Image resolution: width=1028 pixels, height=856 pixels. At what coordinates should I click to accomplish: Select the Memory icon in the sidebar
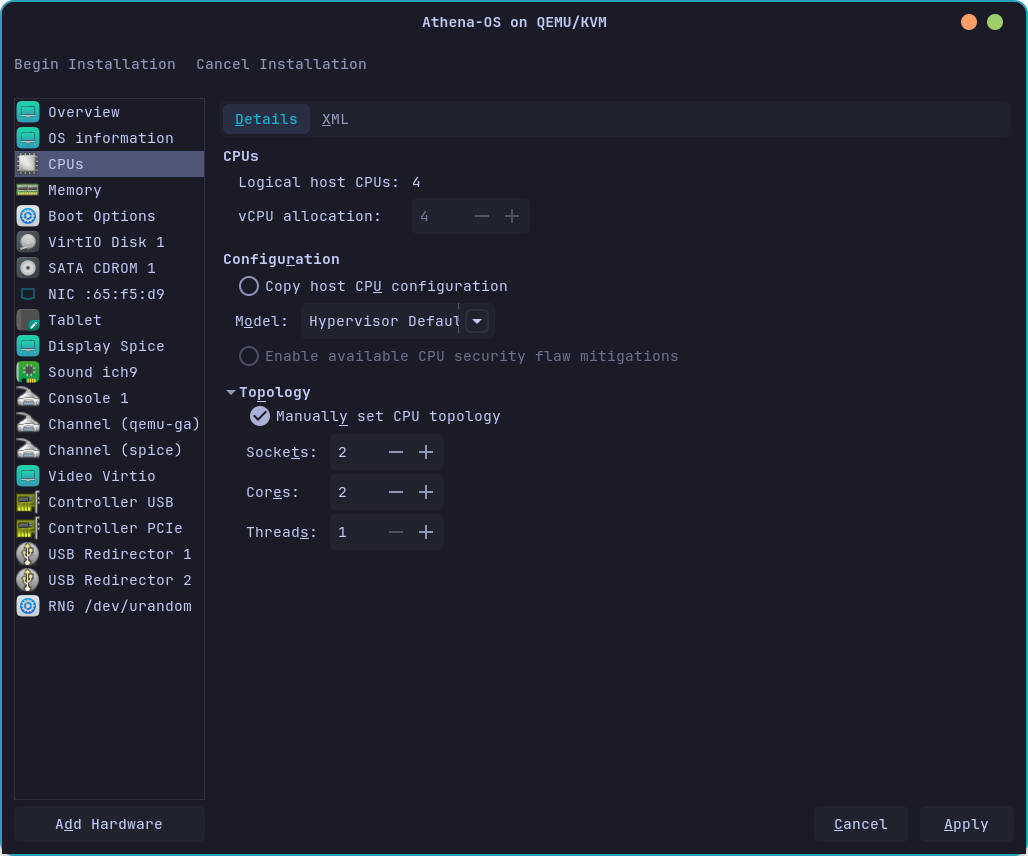point(27,190)
